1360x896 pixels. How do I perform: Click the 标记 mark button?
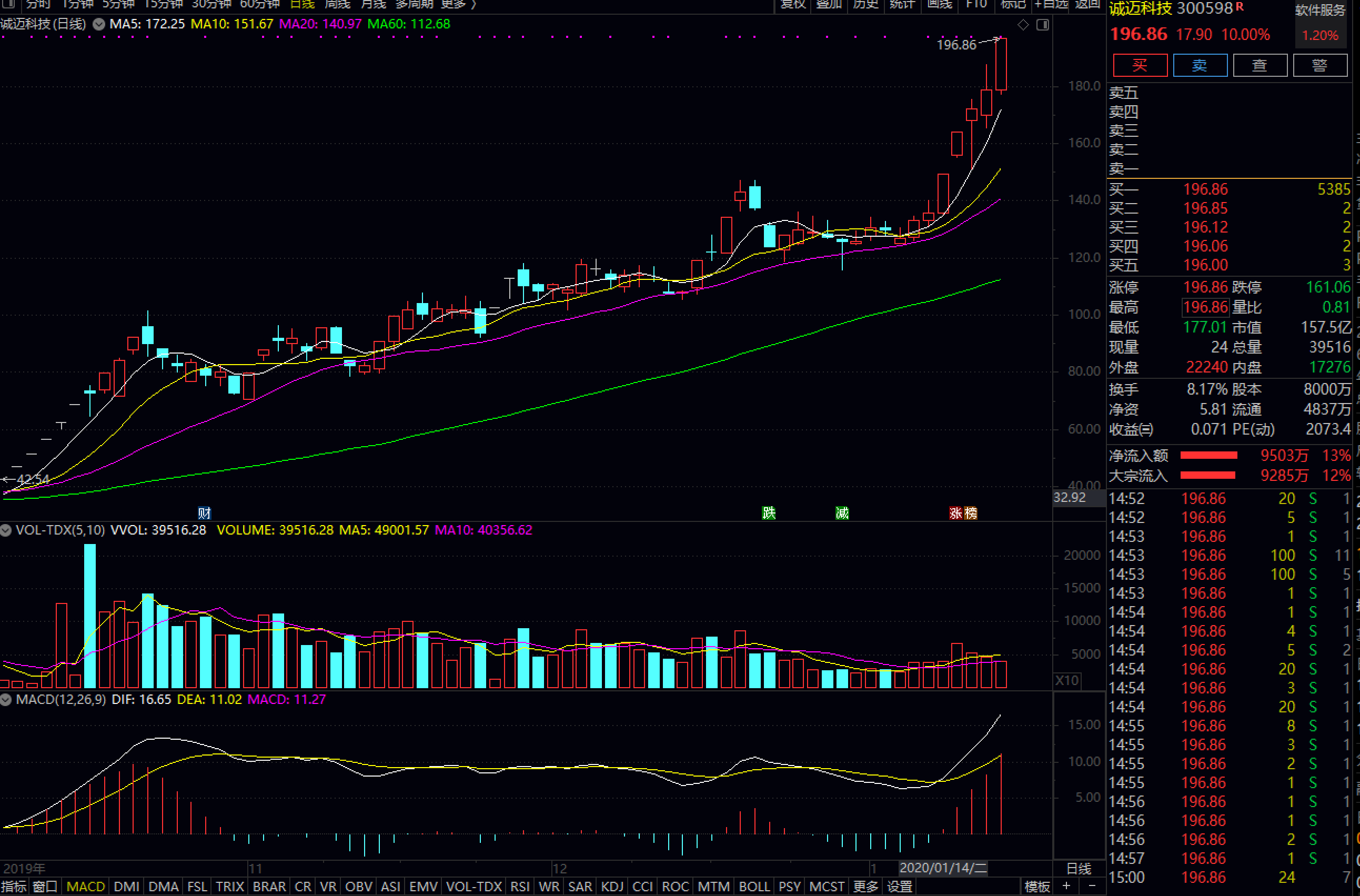click(1013, 4)
